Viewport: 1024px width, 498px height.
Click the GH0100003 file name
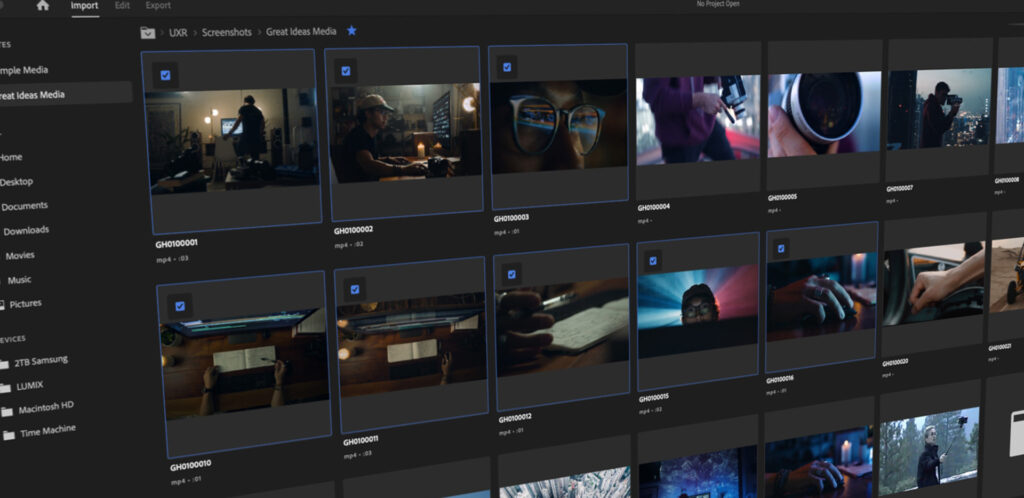511,218
